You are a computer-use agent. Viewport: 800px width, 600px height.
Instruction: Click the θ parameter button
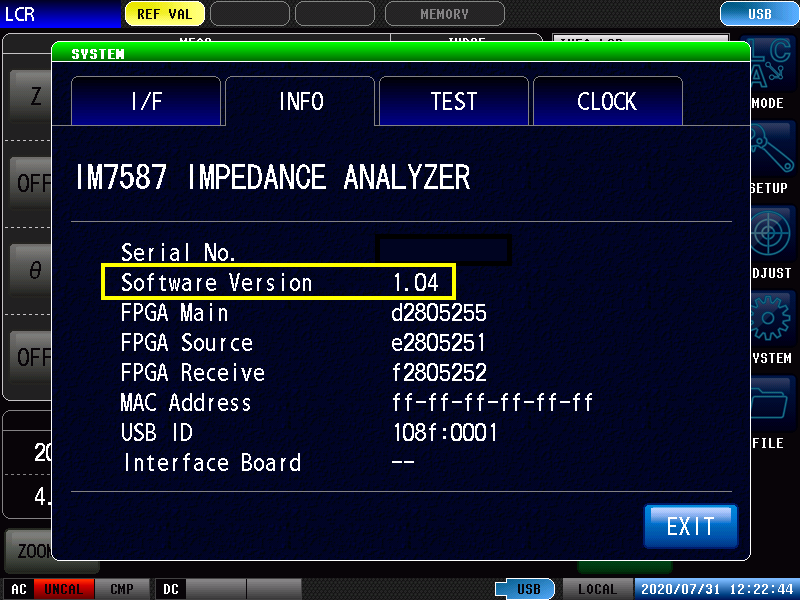click(x=32, y=270)
